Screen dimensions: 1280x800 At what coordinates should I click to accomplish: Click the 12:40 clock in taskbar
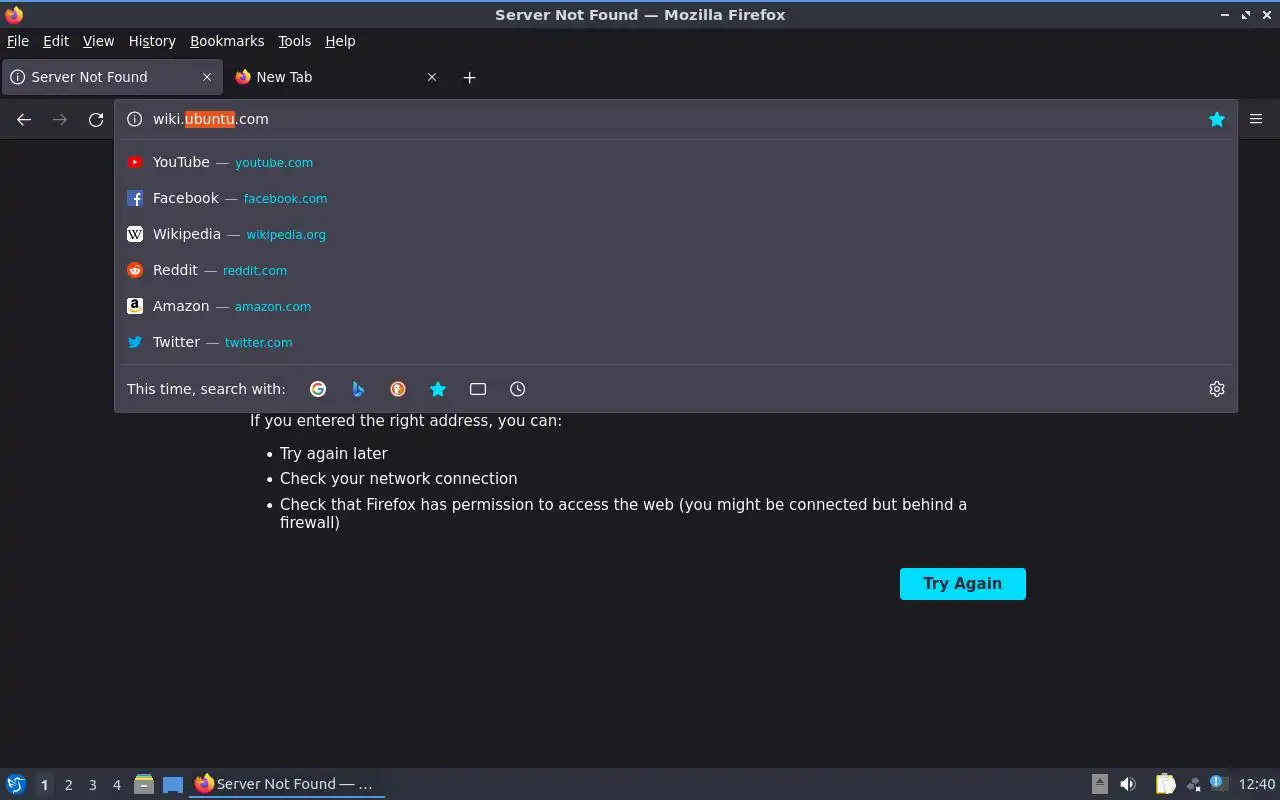(1257, 784)
